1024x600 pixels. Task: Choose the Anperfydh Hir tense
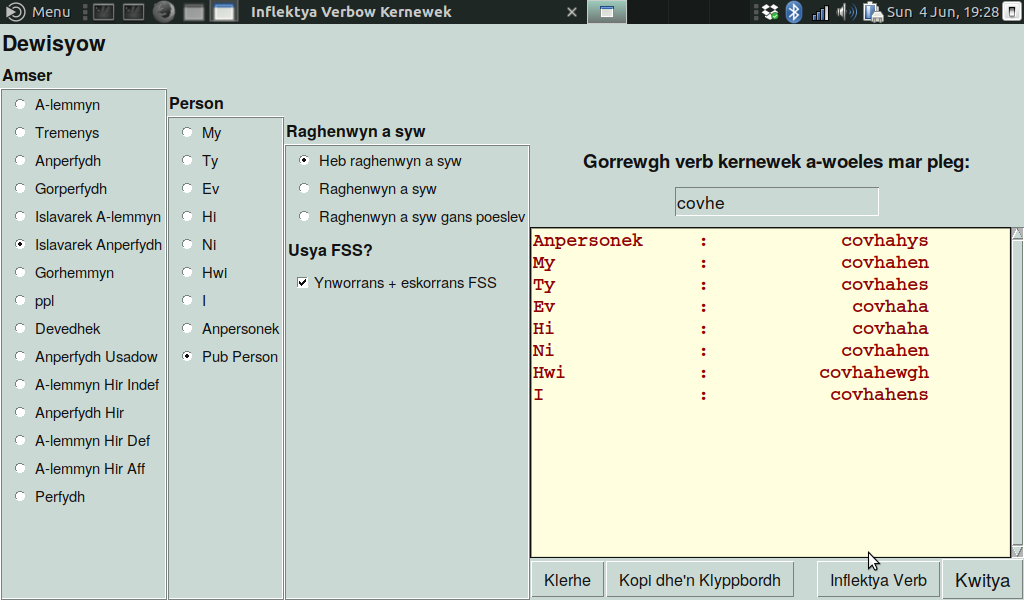pyautogui.click(x=20, y=413)
